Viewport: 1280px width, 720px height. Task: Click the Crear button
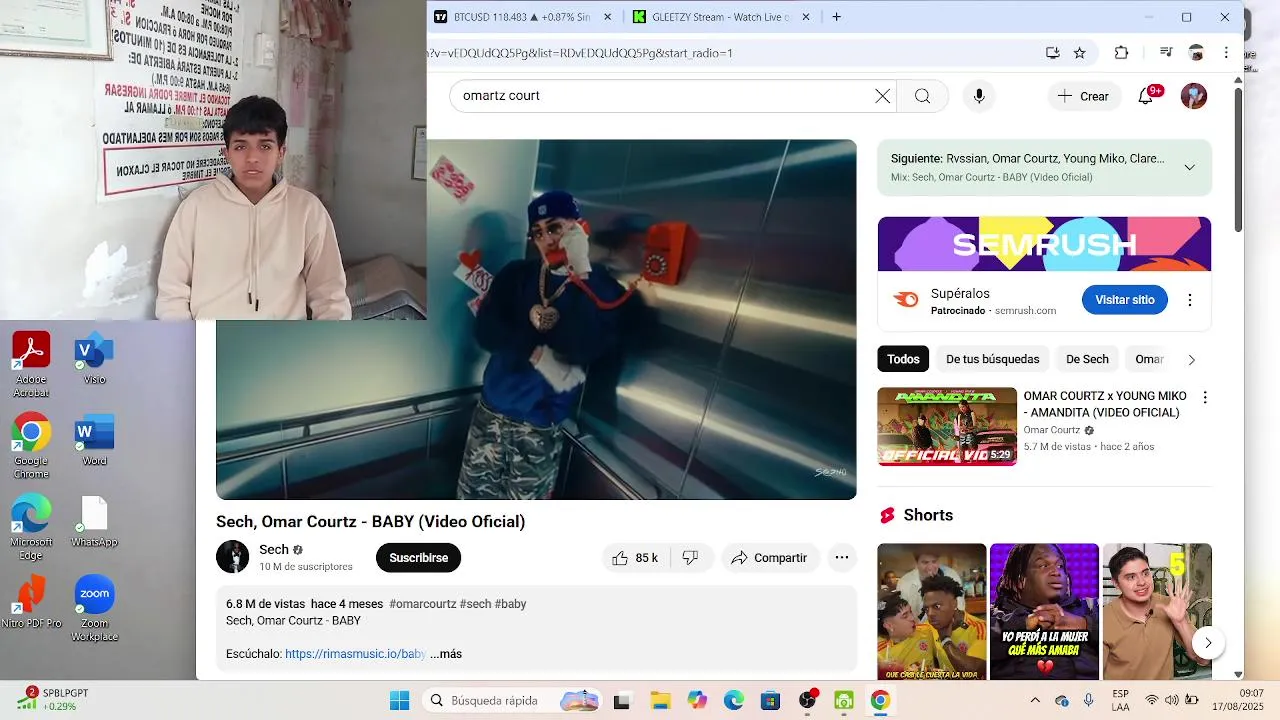1084,96
